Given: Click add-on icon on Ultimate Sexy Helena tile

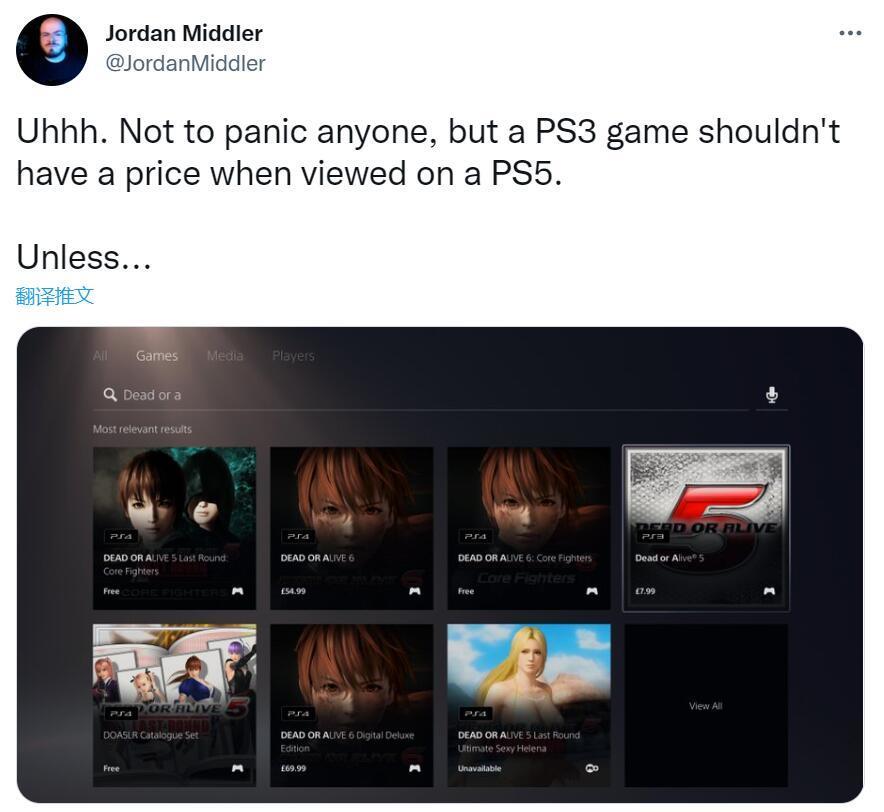Looking at the screenshot, I should click(x=592, y=768).
